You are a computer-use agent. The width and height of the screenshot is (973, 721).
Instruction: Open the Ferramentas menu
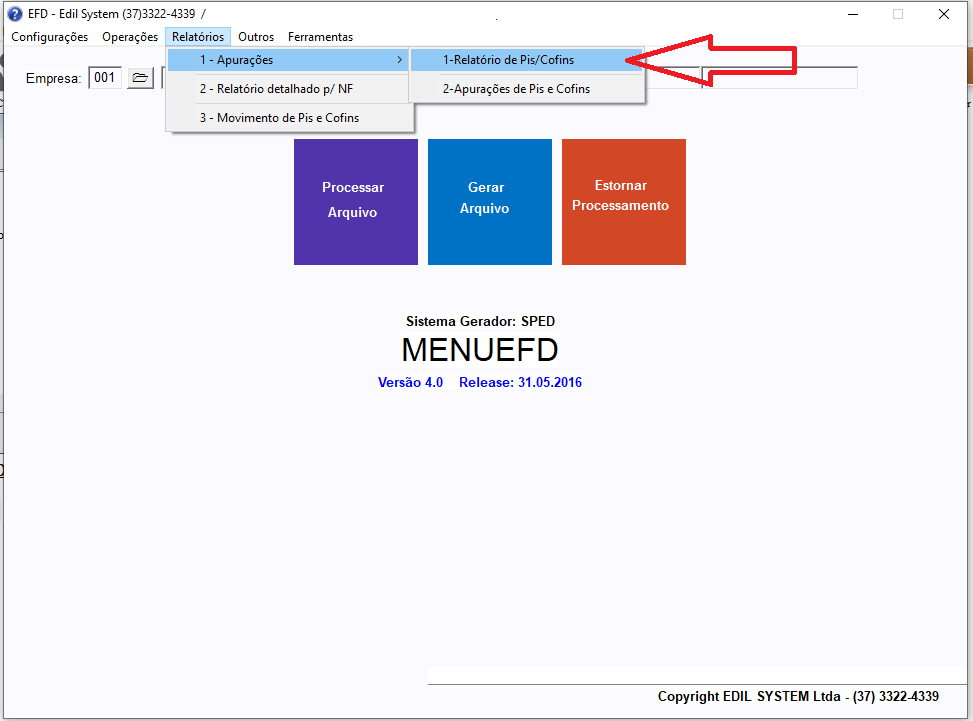point(320,37)
